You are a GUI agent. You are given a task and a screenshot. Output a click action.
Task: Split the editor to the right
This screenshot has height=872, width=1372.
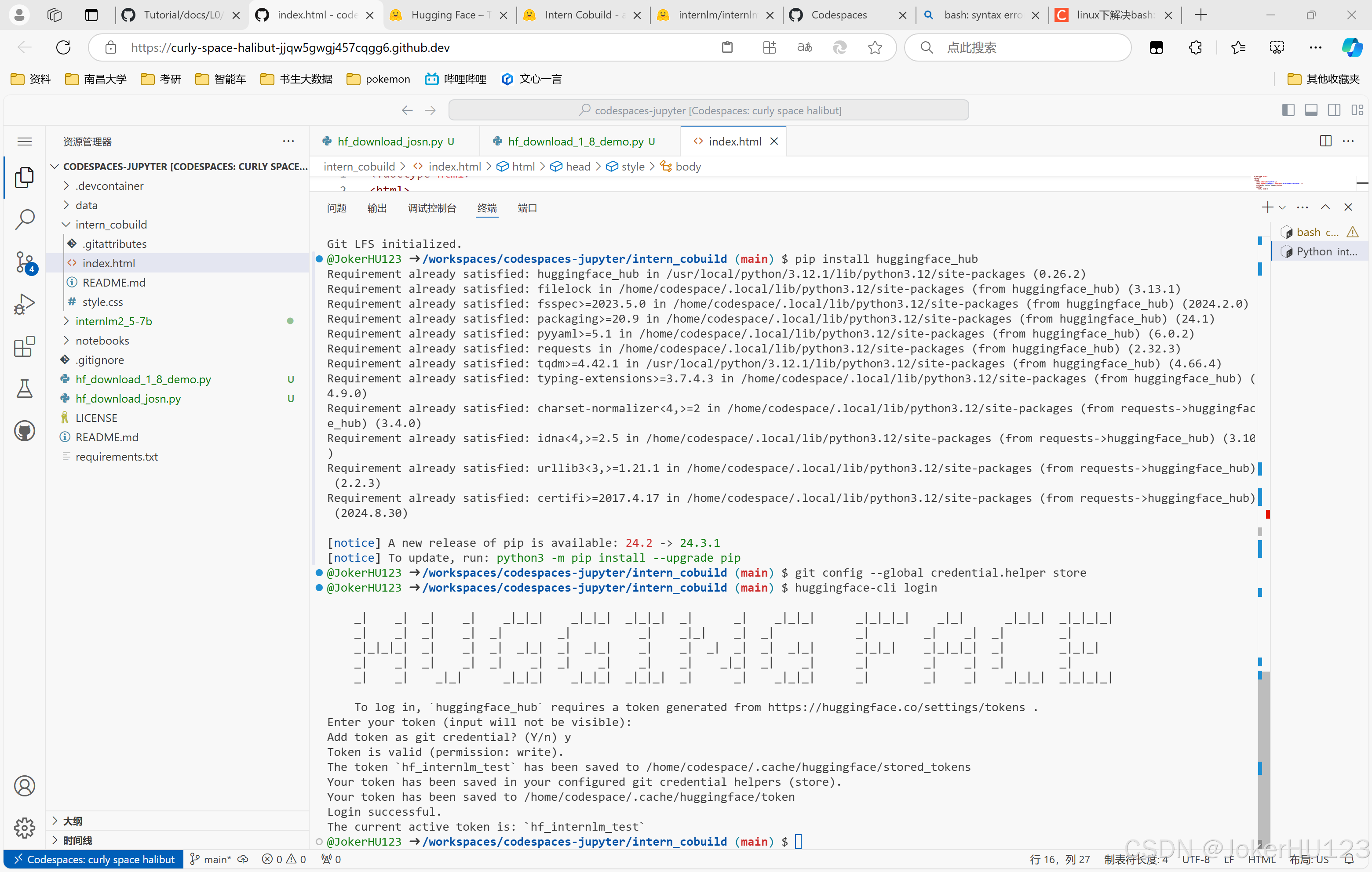pos(1325,141)
